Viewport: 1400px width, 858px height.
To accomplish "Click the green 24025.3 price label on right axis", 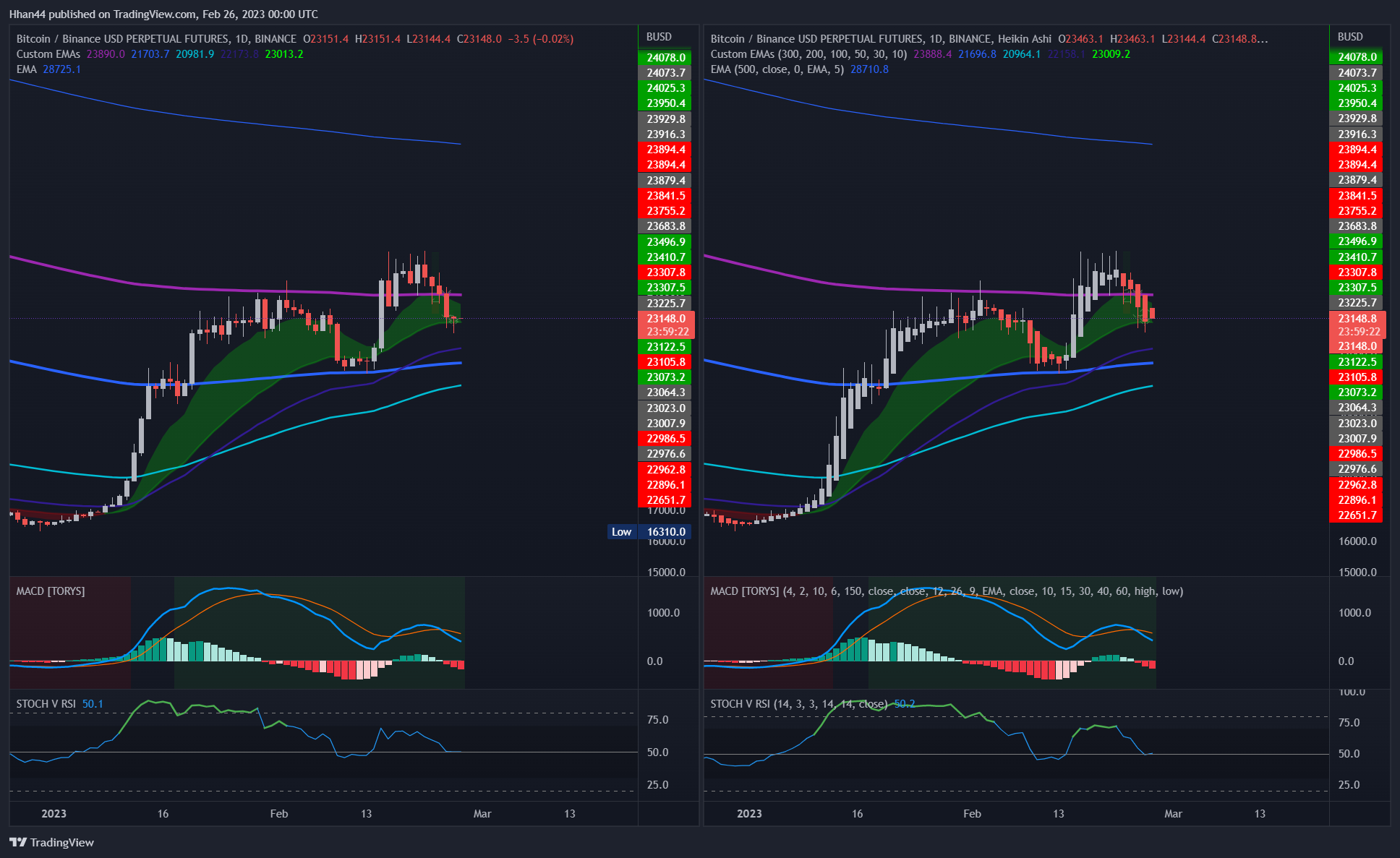I will [x=1357, y=88].
